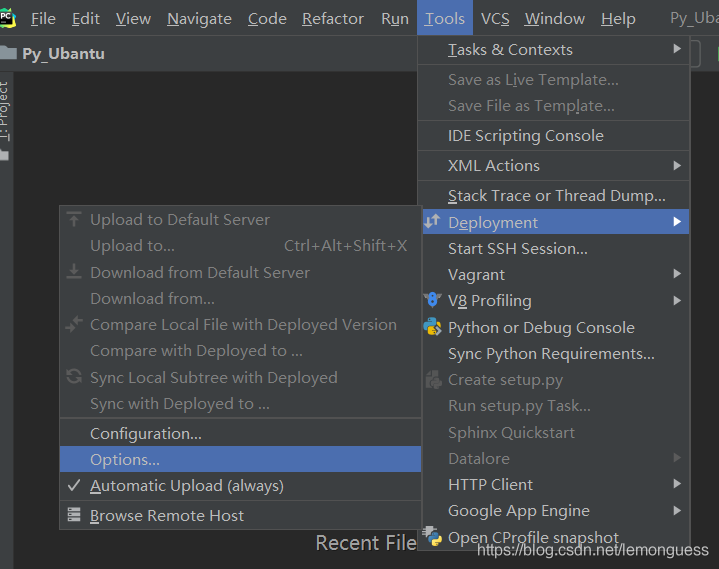Viewport: 719px width, 569px height.
Task: Click the Browse Remote Host icon
Action: [x=74, y=515]
